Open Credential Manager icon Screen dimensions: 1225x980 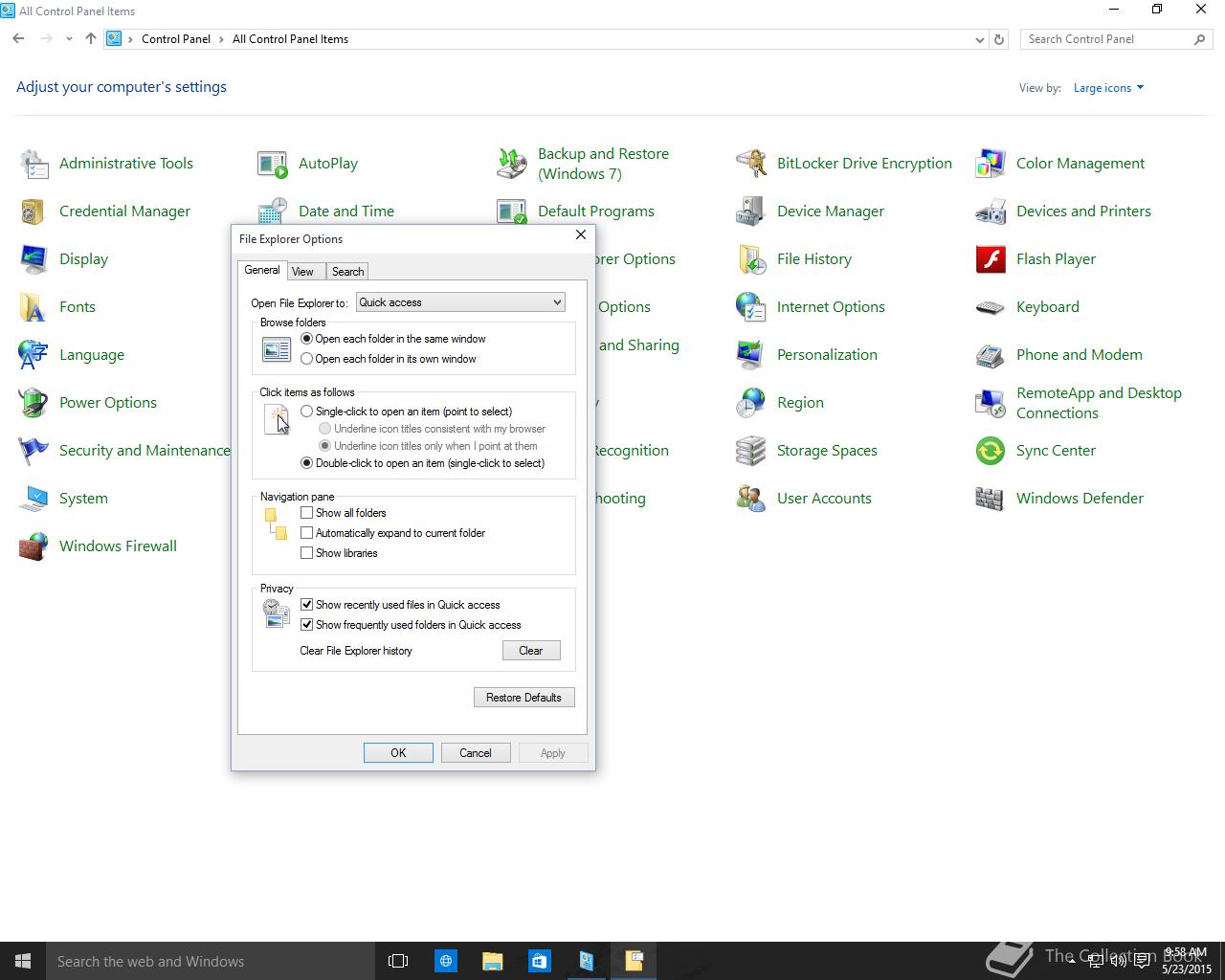click(33, 212)
